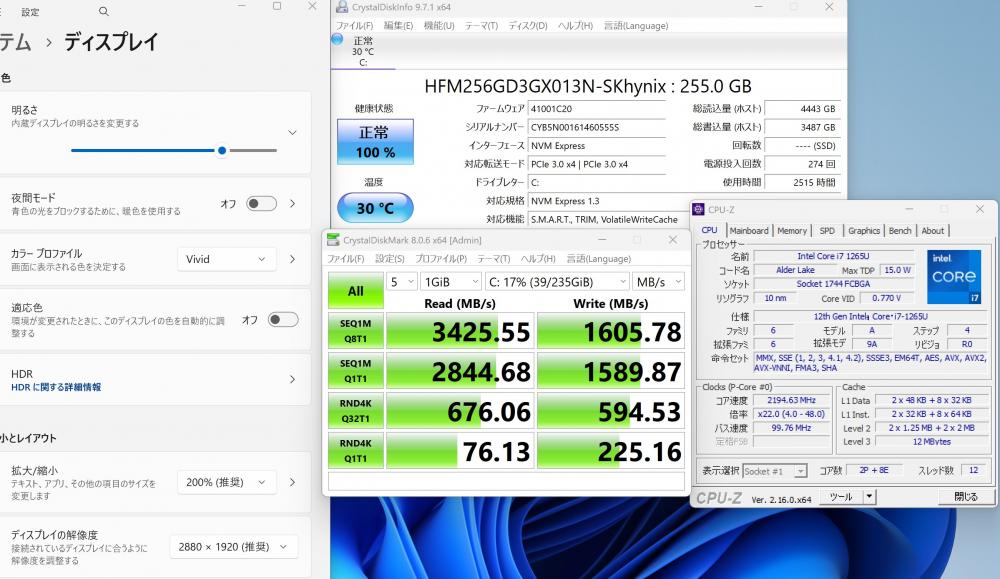Image resolution: width=1000 pixels, height=579 pixels.
Task: Switch to CPU-Z Bench tab
Action: 900,230
